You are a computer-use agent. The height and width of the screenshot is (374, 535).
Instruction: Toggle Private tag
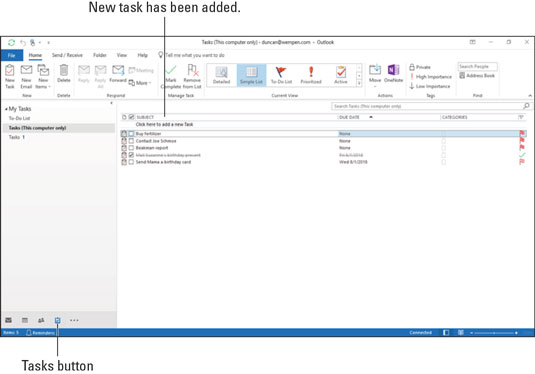pyautogui.click(x=420, y=67)
